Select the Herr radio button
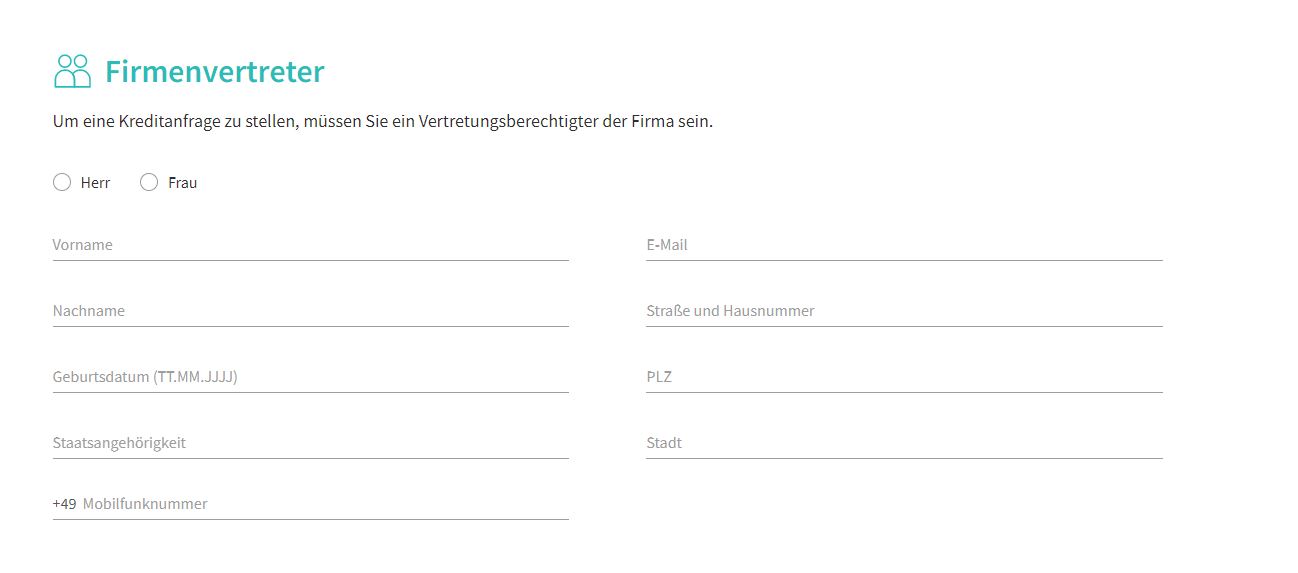The height and width of the screenshot is (573, 1298). 62,182
